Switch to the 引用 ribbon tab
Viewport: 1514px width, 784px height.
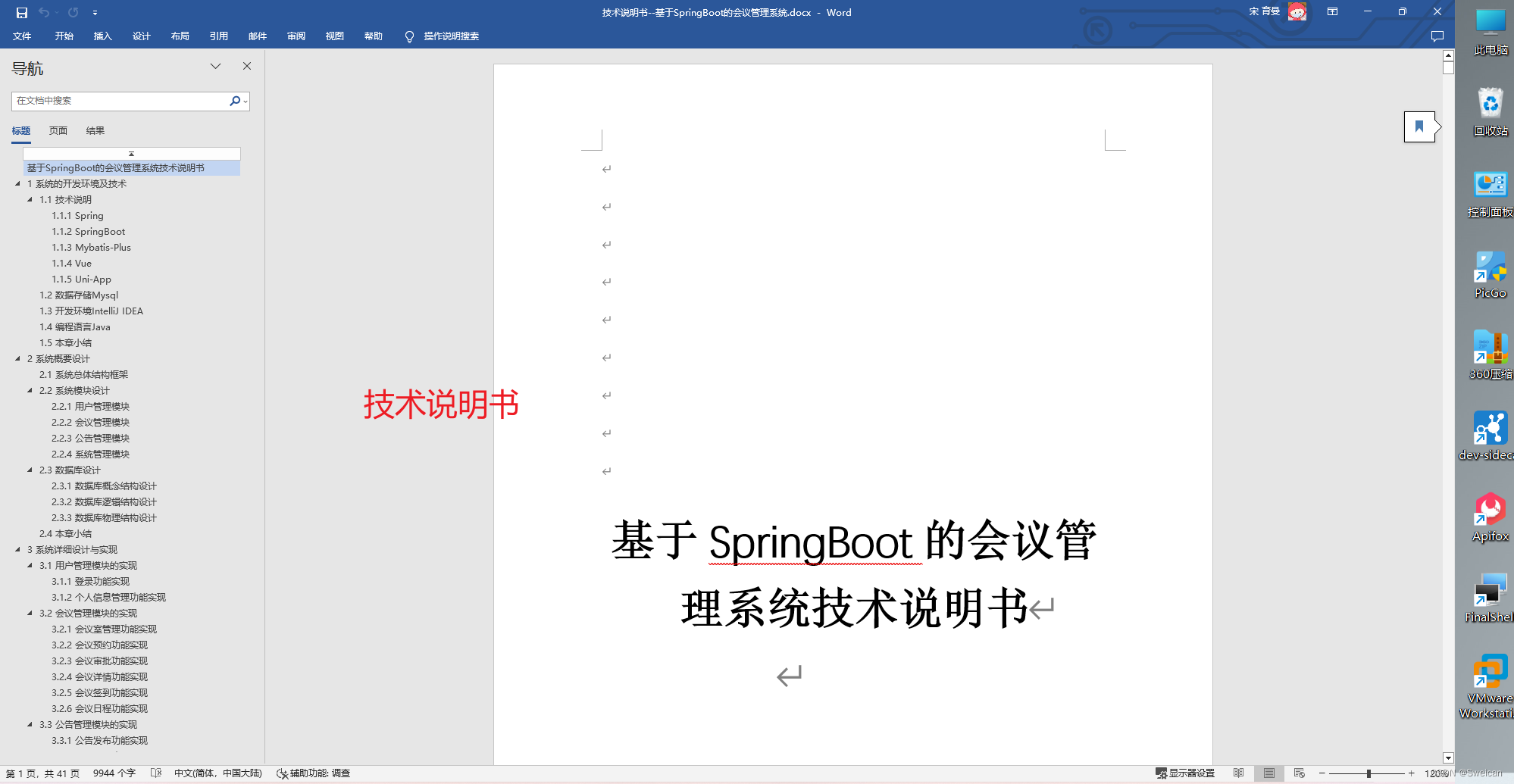[219, 36]
